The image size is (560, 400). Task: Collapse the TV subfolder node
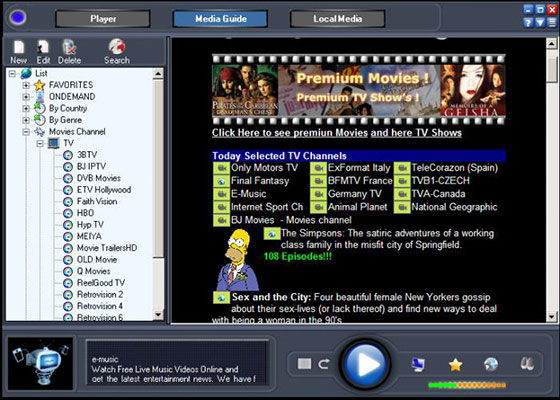pos(40,144)
